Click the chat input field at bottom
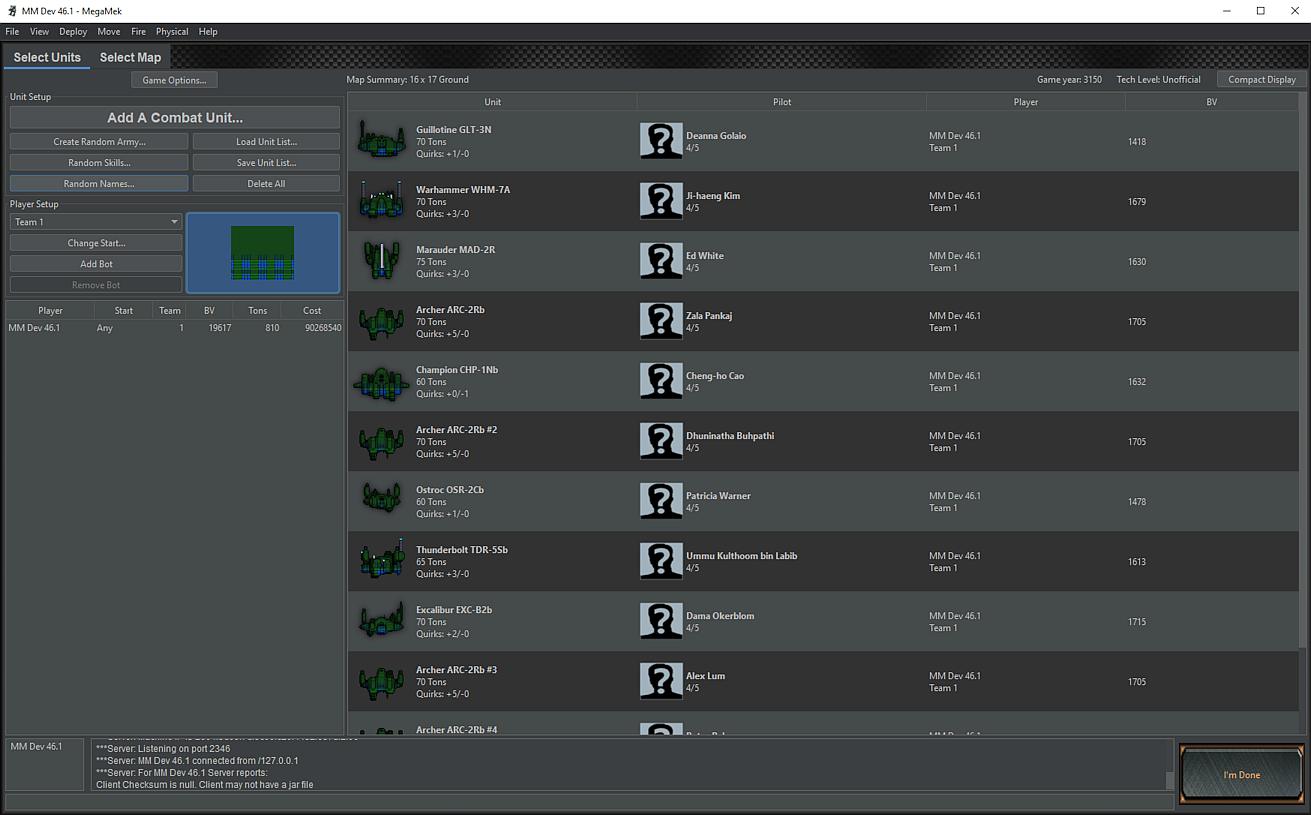 coord(588,802)
